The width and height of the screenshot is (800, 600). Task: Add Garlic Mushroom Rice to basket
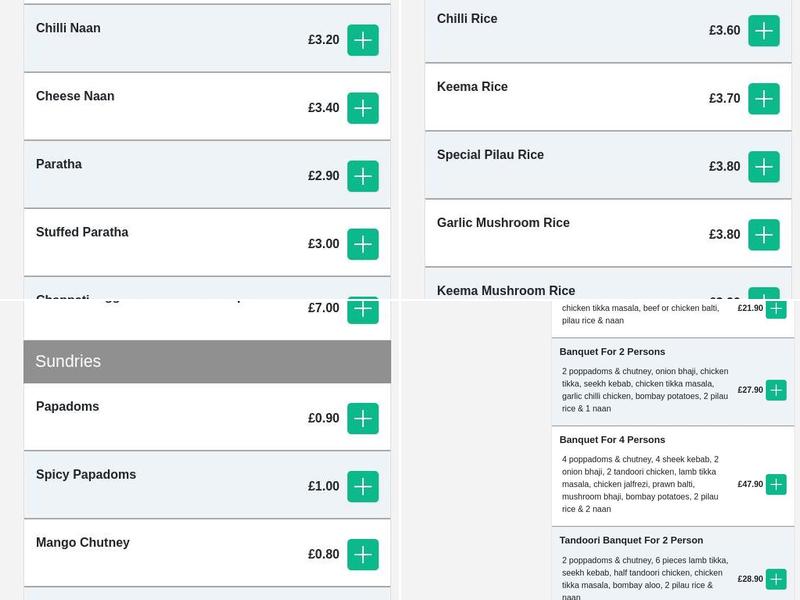tap(764, 235)
